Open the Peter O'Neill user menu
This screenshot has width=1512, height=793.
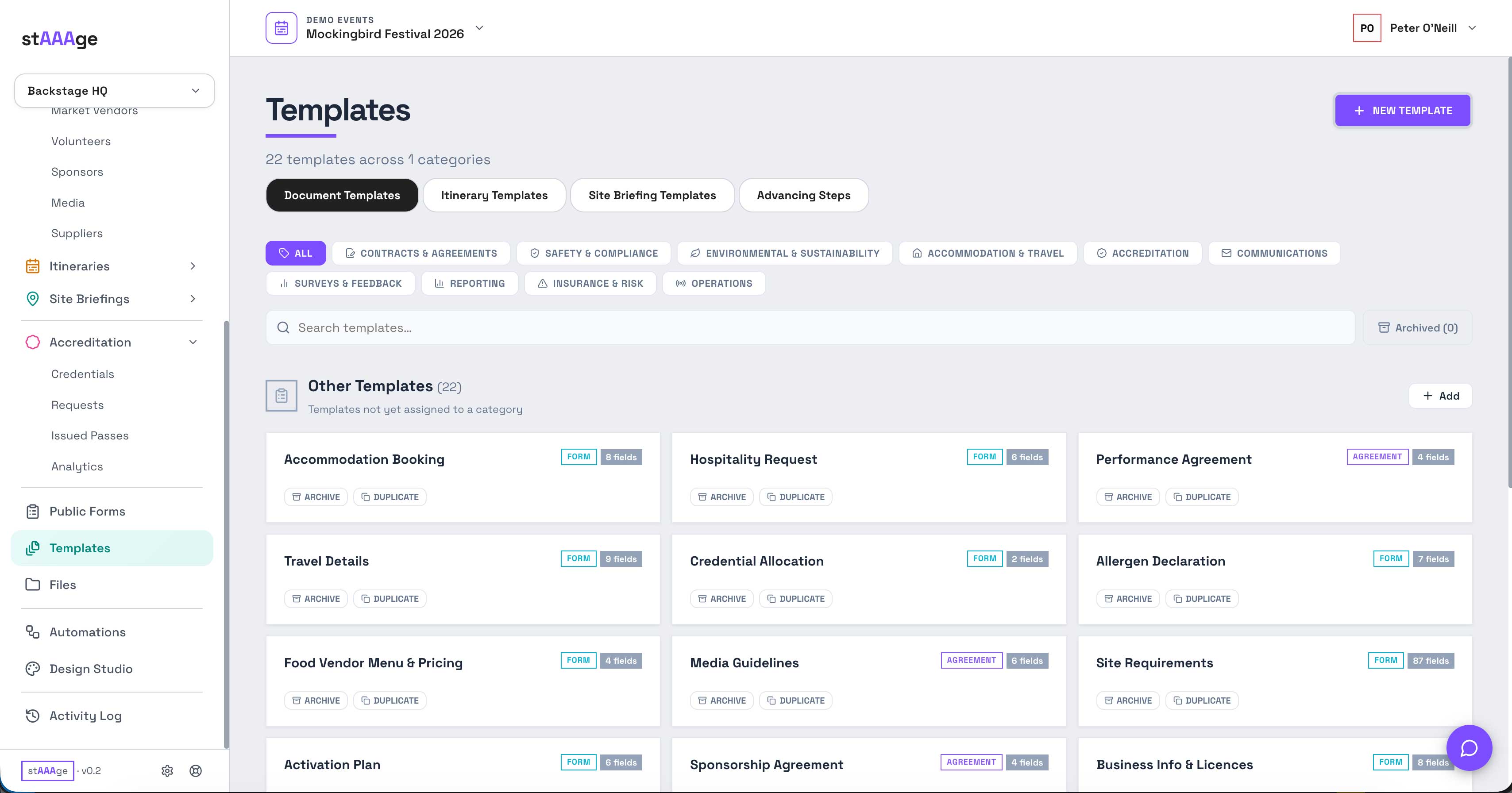[x=1416, y=28]
